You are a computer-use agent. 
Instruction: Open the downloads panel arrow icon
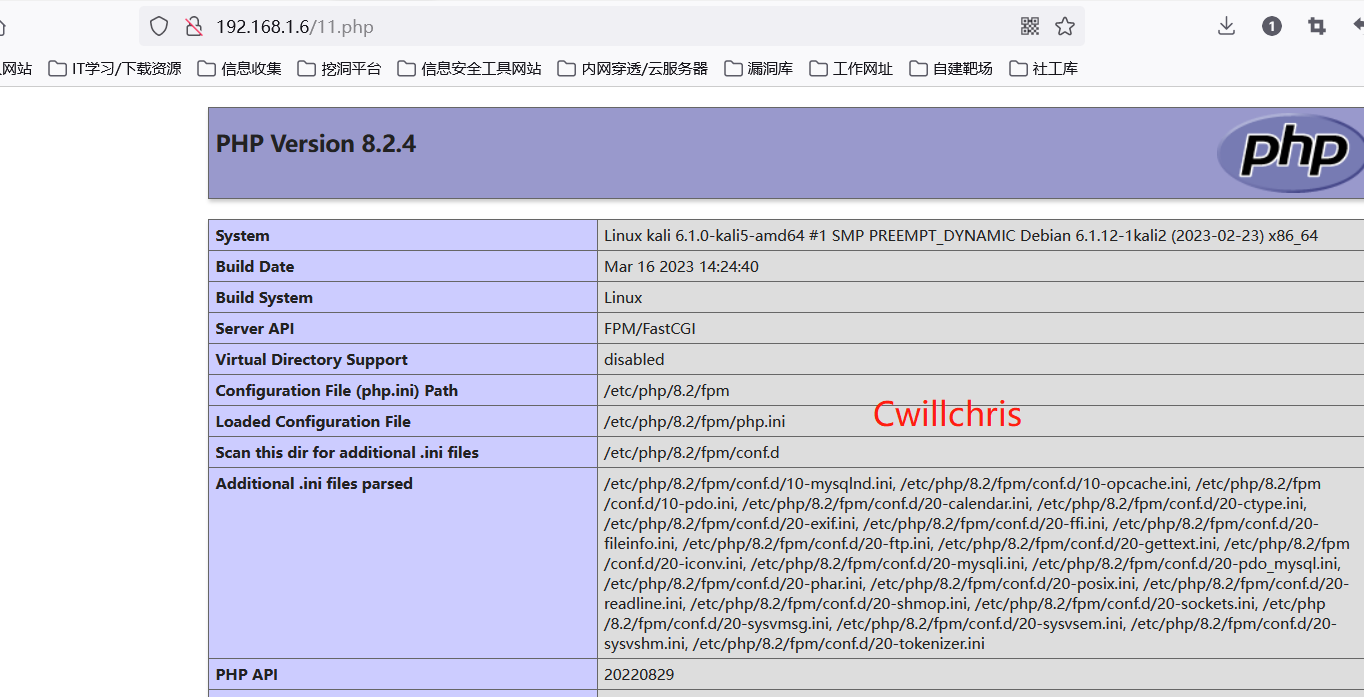pyautogui.click(x=1226, y=25)
